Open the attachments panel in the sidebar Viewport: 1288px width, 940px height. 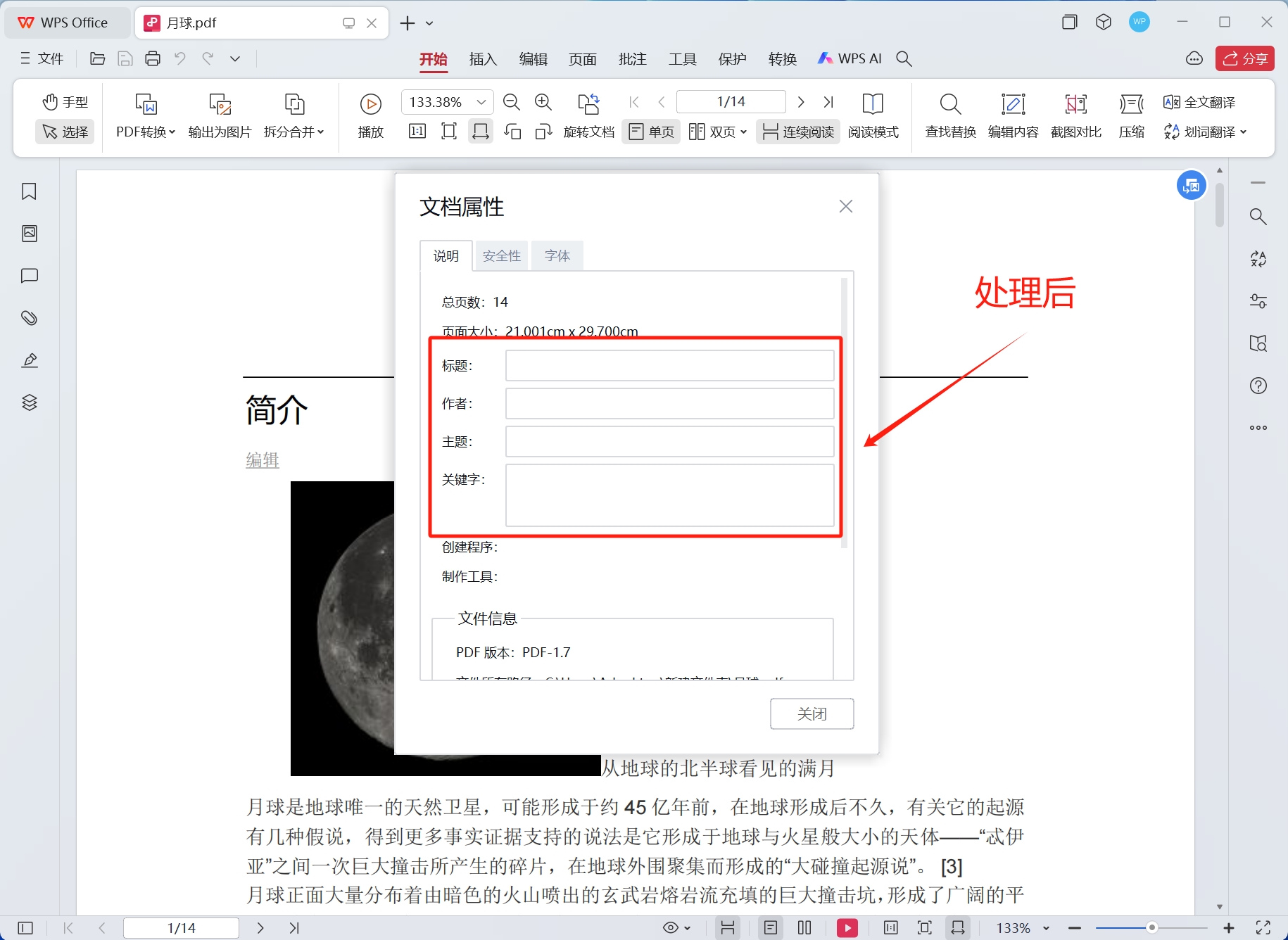tap(28, 318)
